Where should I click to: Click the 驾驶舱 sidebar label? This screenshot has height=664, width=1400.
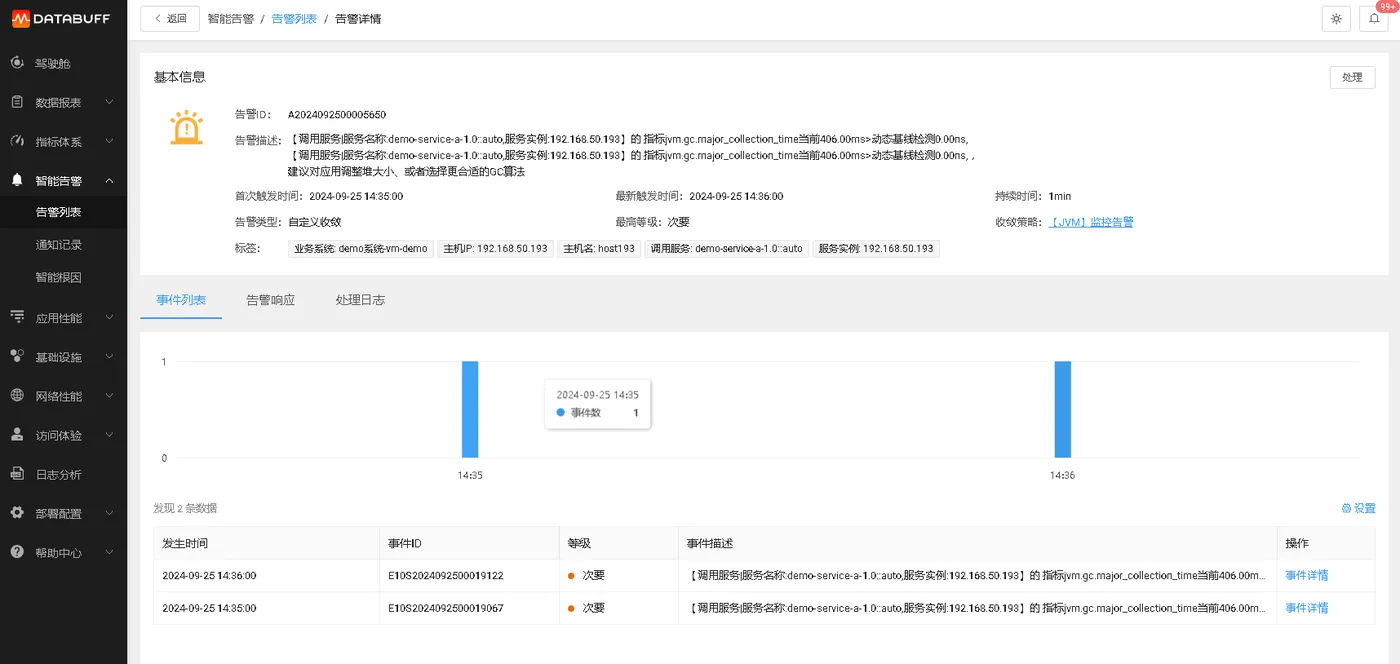point(53,63)
